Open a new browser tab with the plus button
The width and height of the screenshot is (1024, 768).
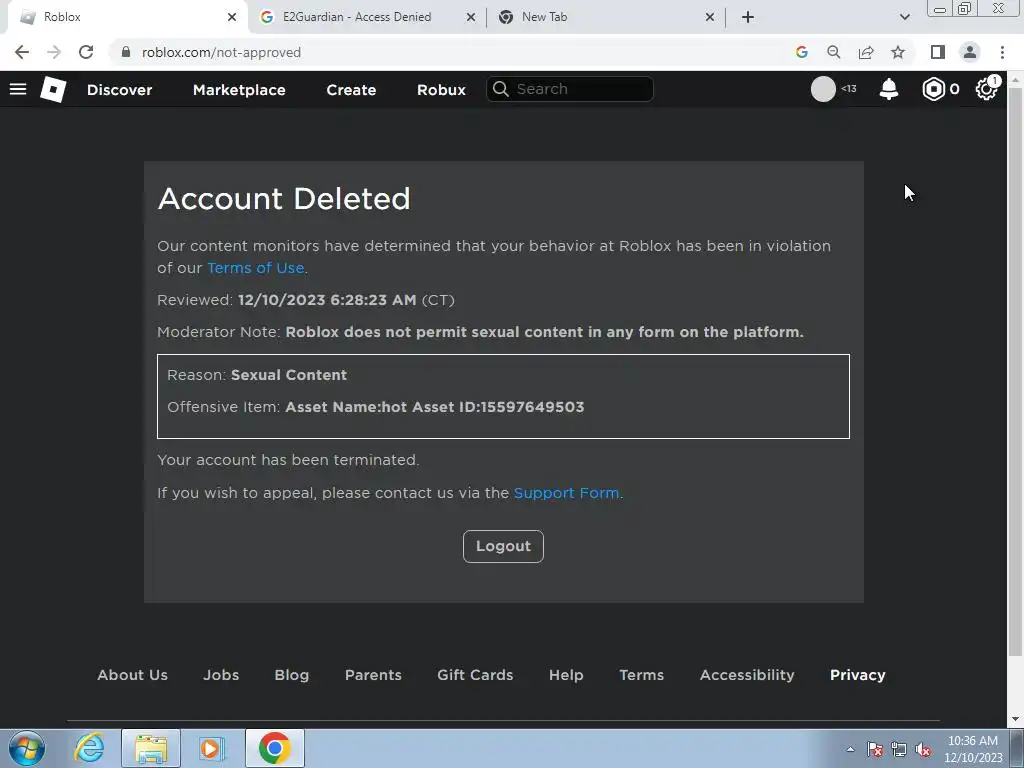pyautogui.click(x=748, y=17)
